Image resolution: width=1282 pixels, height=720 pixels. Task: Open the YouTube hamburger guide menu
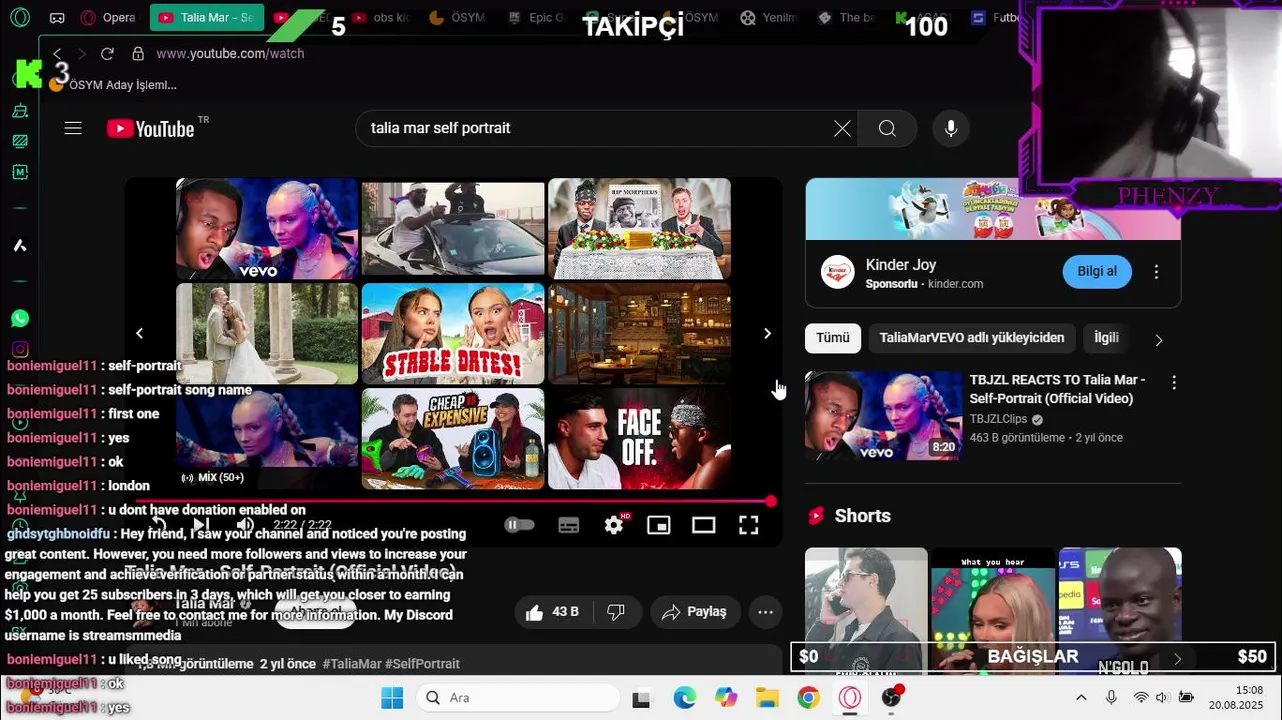[73, 128]
